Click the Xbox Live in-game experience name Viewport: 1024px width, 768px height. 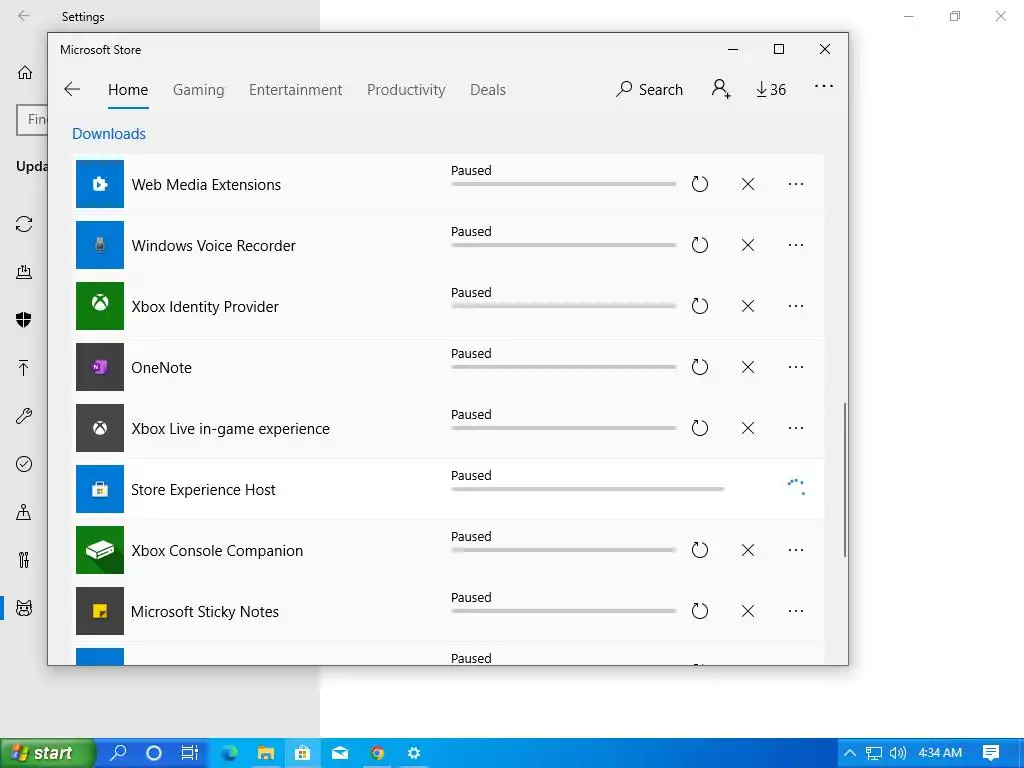(231, 429)
